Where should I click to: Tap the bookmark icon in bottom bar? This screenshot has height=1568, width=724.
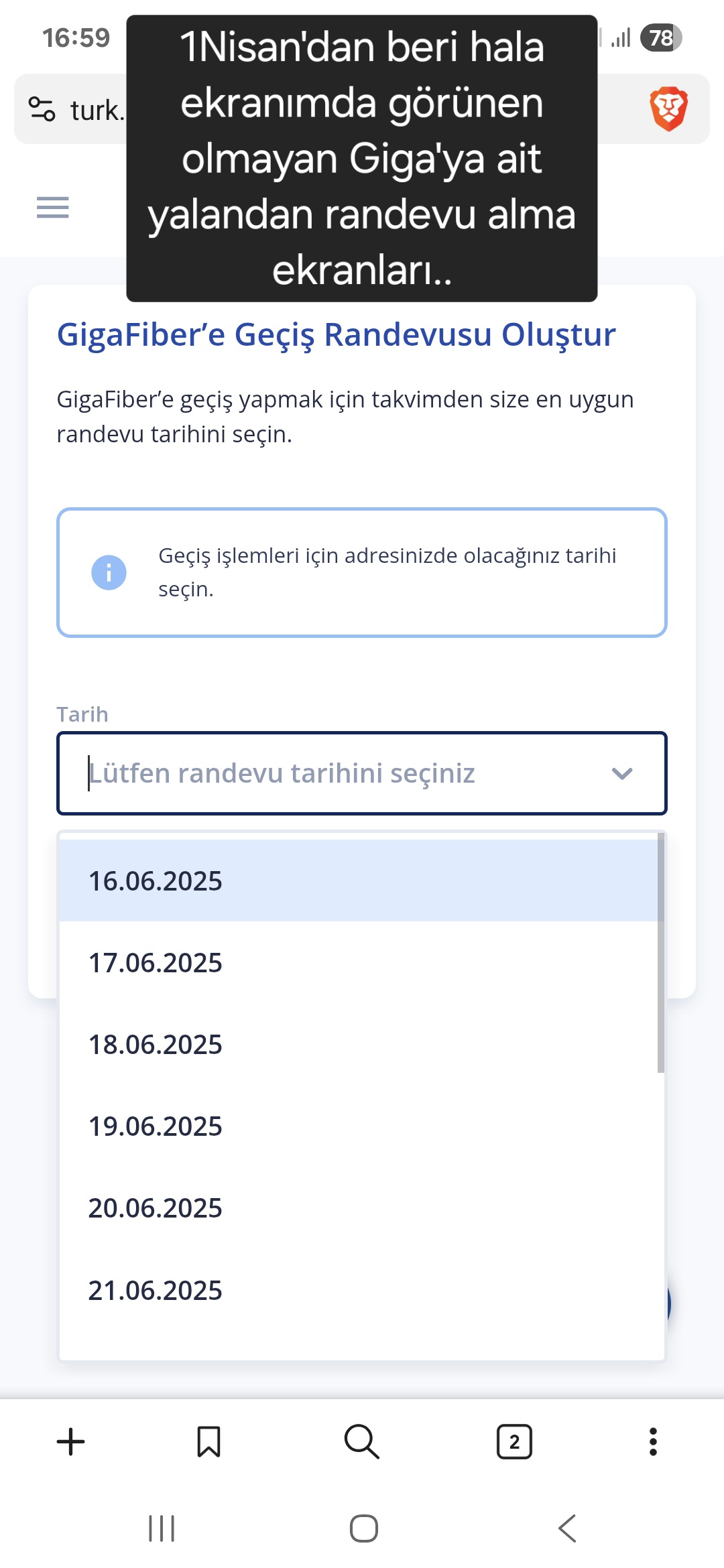208,1441
